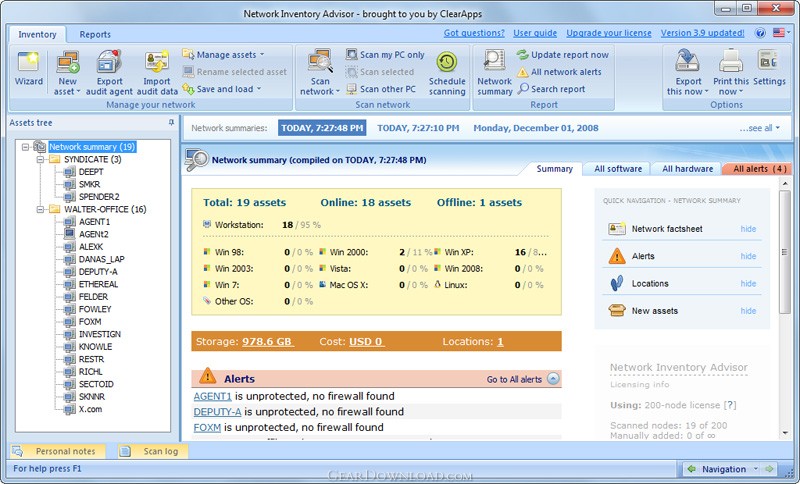The width and height of the screenshot is (800, 484).
Task: Hide the Locations section in quick navigation
Action: (748, 284)
